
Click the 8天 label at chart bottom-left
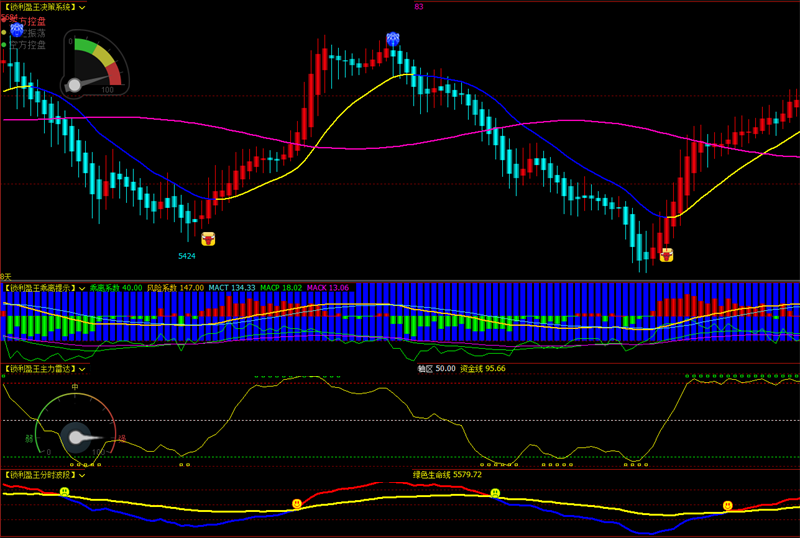point(5,277)
